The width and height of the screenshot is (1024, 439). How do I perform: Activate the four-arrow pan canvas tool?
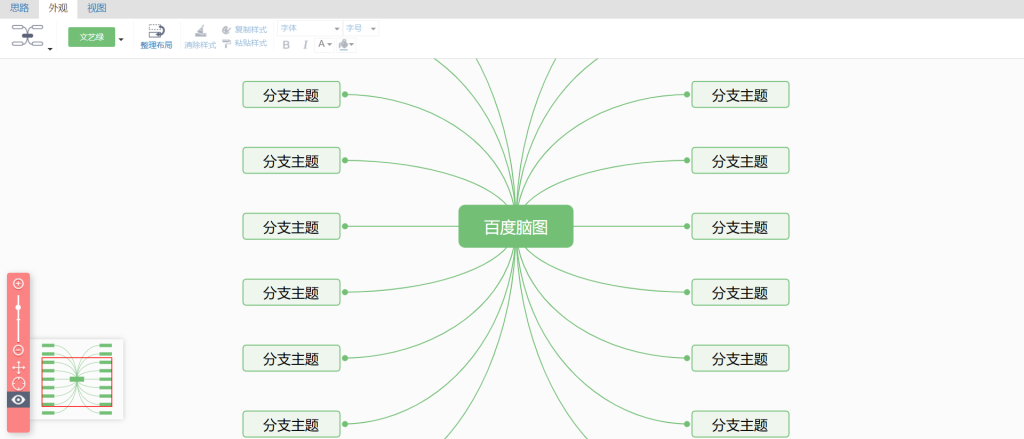pyautogui.click(x=18, y=367)
